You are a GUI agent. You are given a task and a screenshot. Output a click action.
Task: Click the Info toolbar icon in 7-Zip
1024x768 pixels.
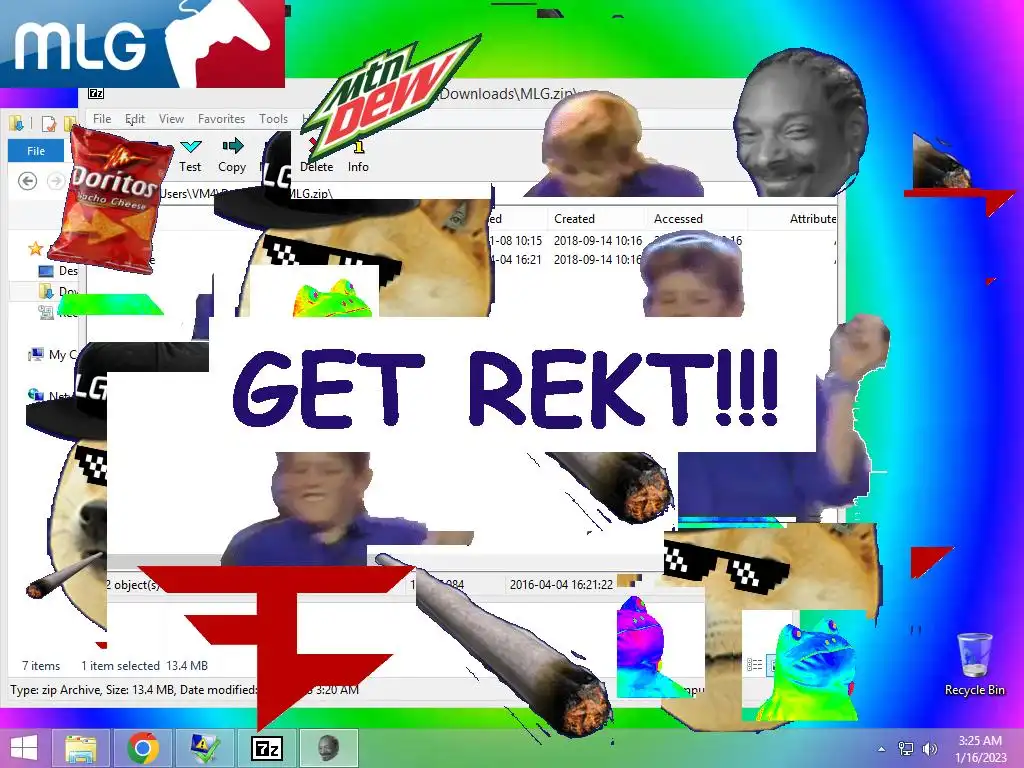(358, 148)
